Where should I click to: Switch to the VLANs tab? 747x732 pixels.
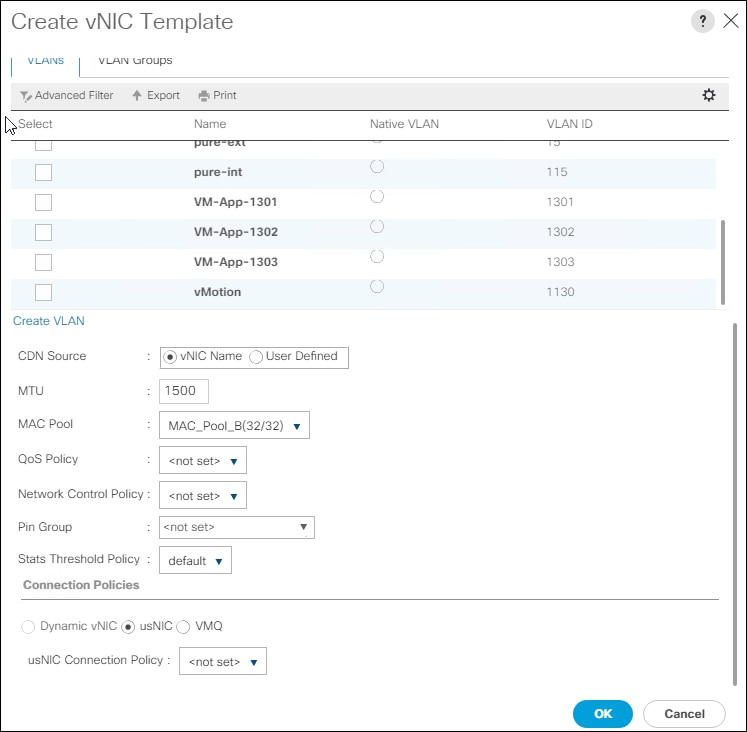[x=45, y=61]
